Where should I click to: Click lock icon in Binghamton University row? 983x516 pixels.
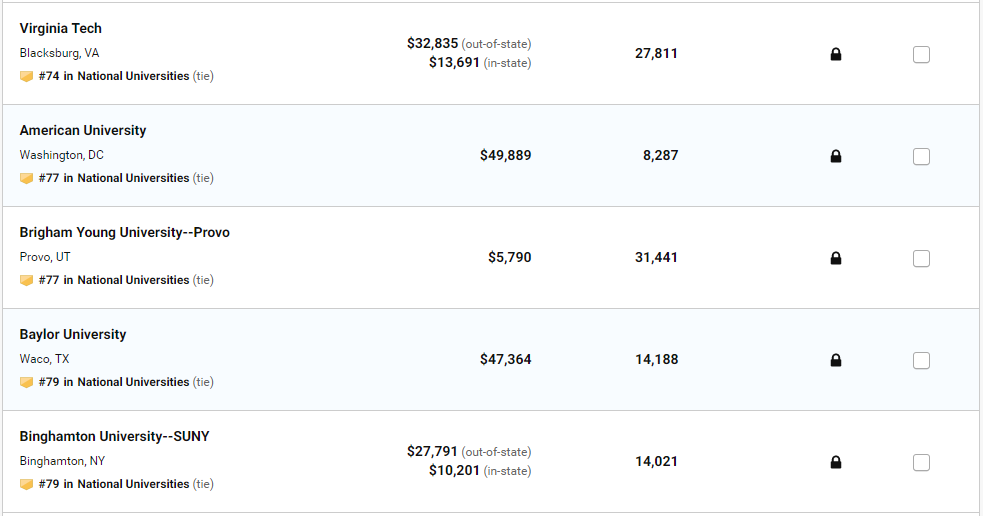tap(836, 462)
